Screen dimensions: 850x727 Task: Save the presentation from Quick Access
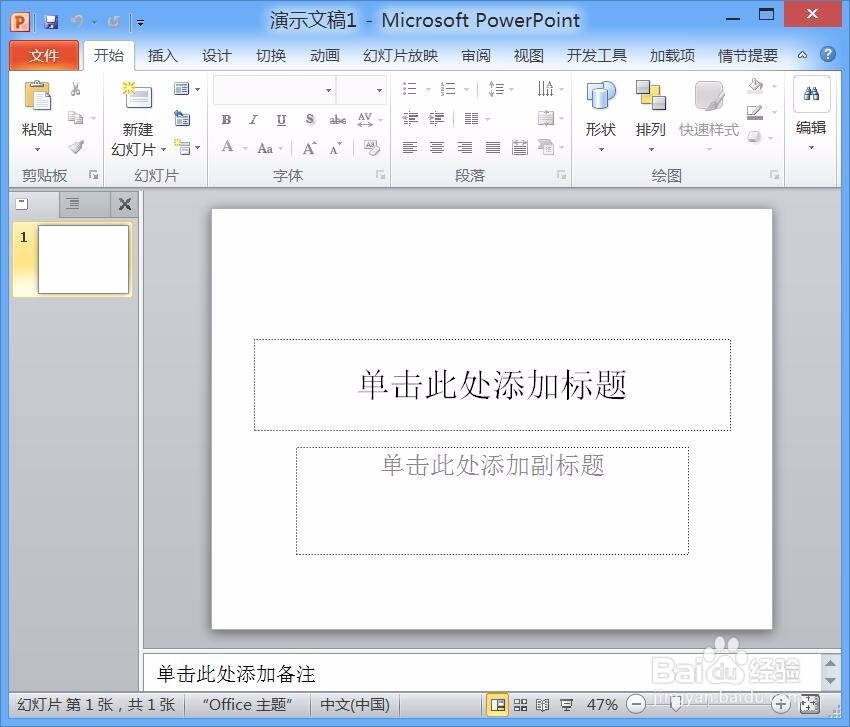click(50, 22)
